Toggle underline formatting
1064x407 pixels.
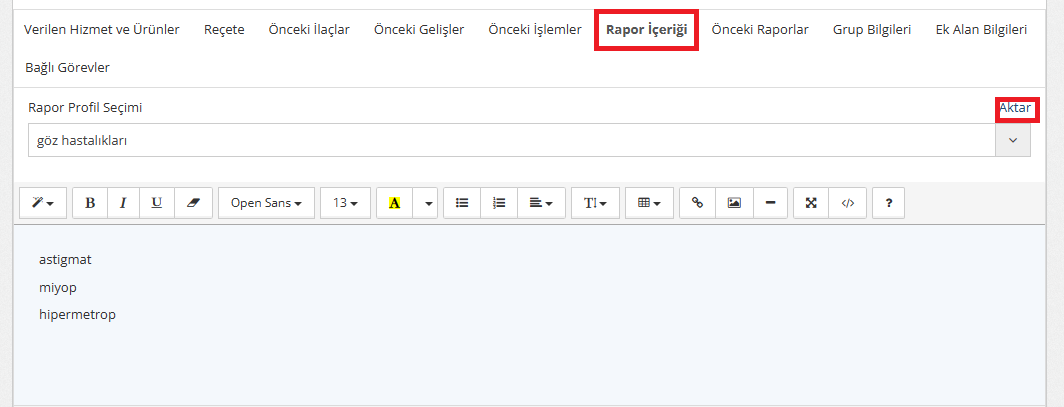click(157, 203)
